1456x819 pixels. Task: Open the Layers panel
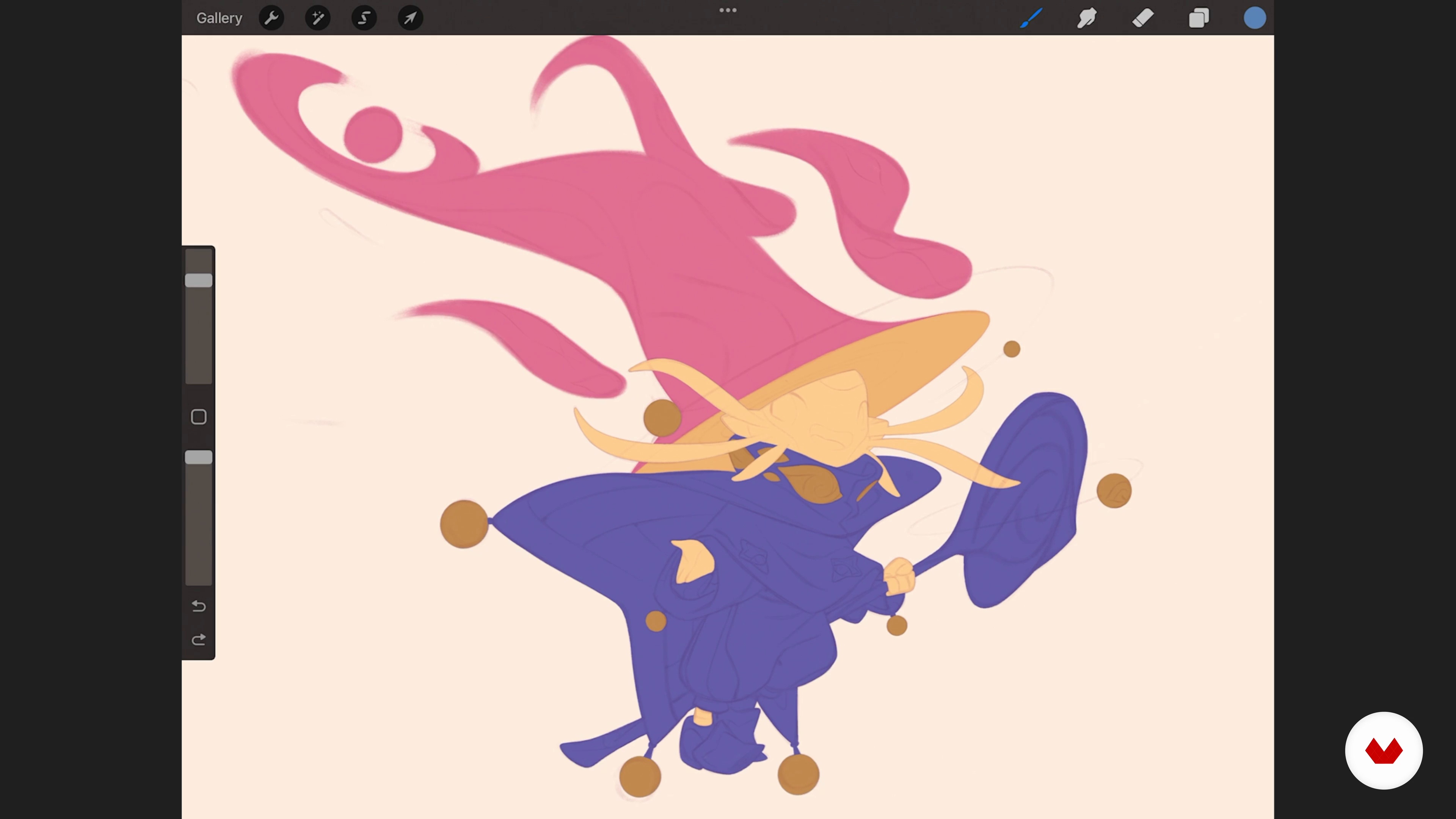pyautogui.click(x=1198, y=18)
